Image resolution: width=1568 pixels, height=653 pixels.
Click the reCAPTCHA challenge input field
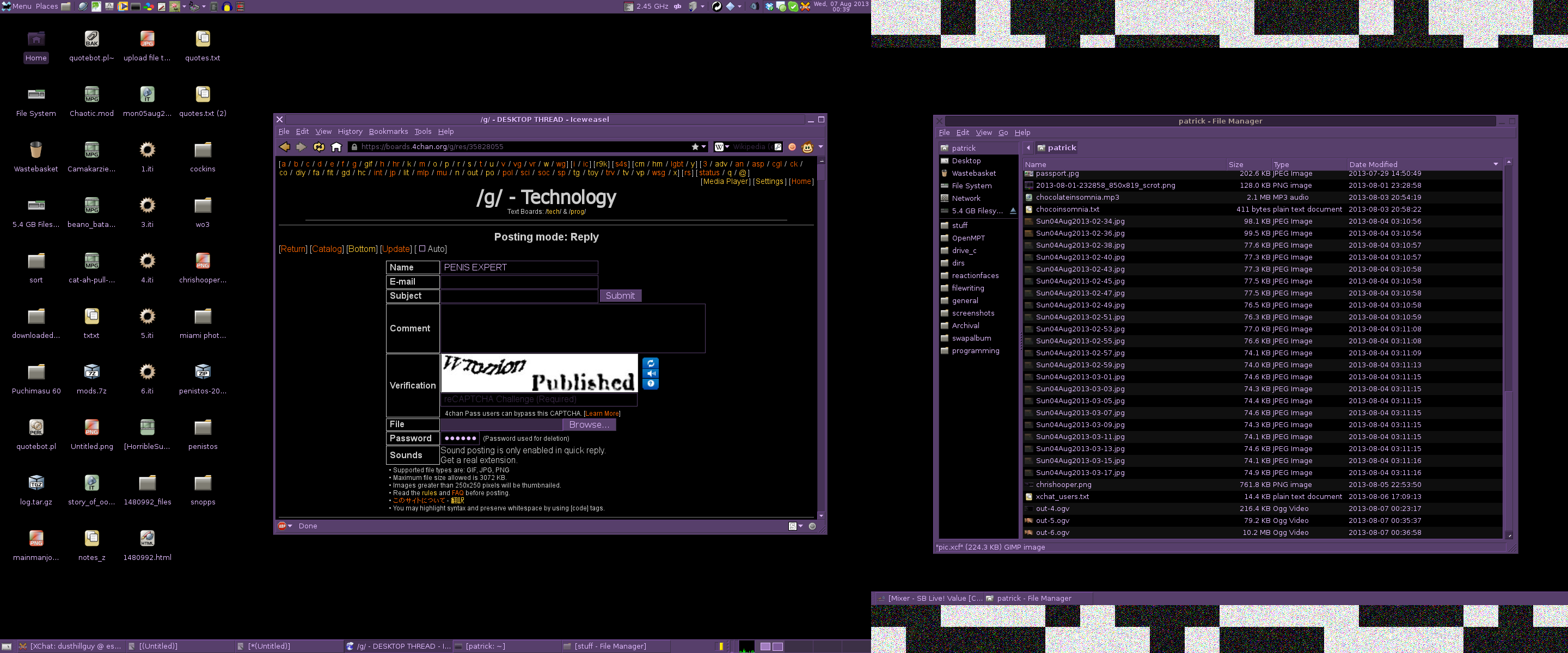click(x=538, y=399)
